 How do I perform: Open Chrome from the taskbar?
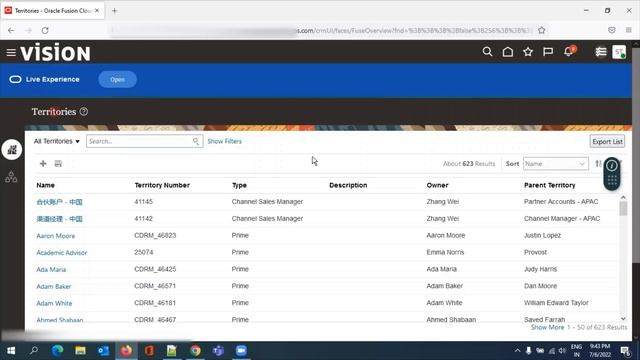point(195,351)
